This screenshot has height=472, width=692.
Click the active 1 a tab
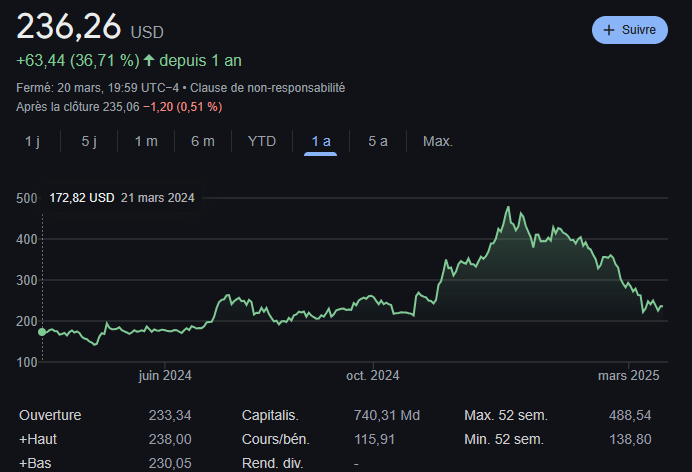(321, 141)
